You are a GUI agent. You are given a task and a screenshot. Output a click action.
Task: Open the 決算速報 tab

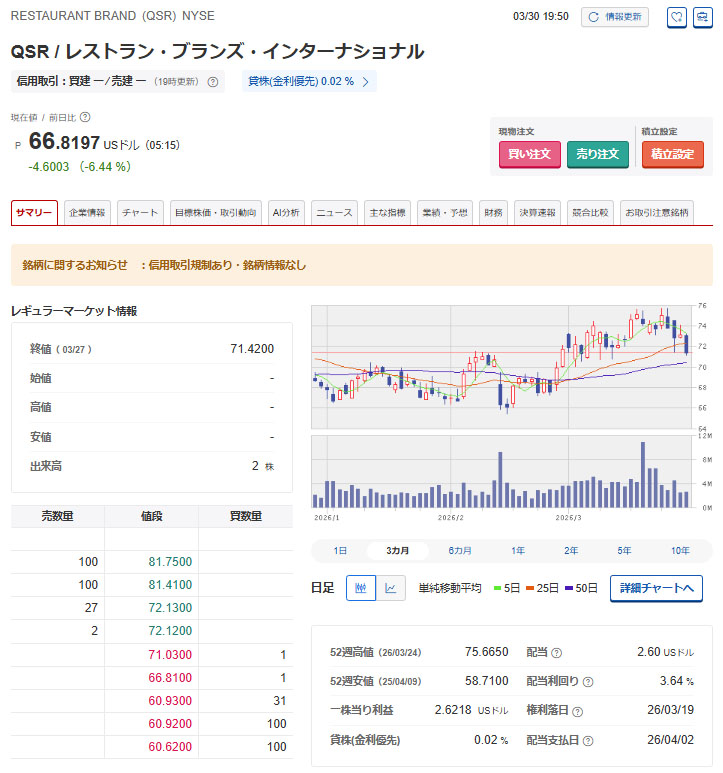(x=537, y=213)
